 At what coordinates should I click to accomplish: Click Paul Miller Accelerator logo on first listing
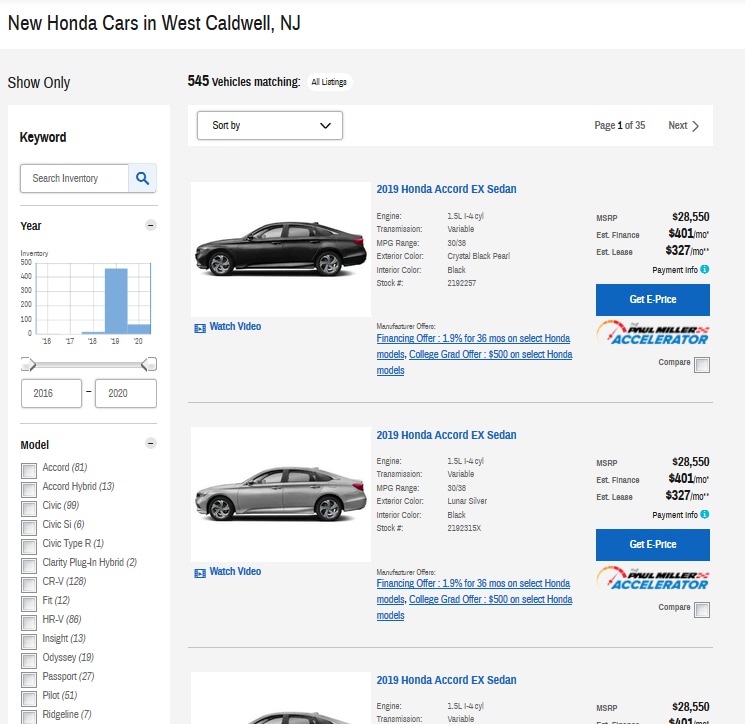[x=653, y=333]
